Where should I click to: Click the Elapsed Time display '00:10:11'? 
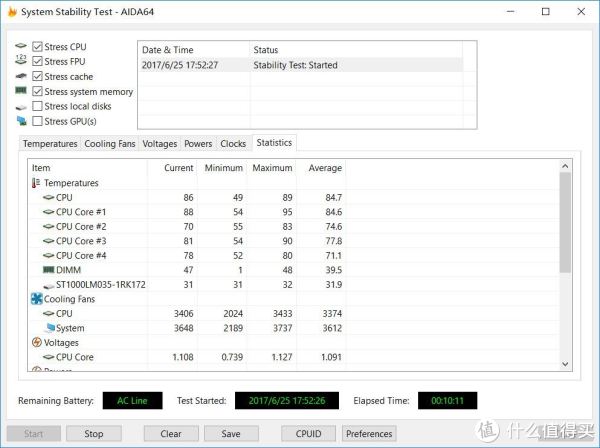coord(447,401)
